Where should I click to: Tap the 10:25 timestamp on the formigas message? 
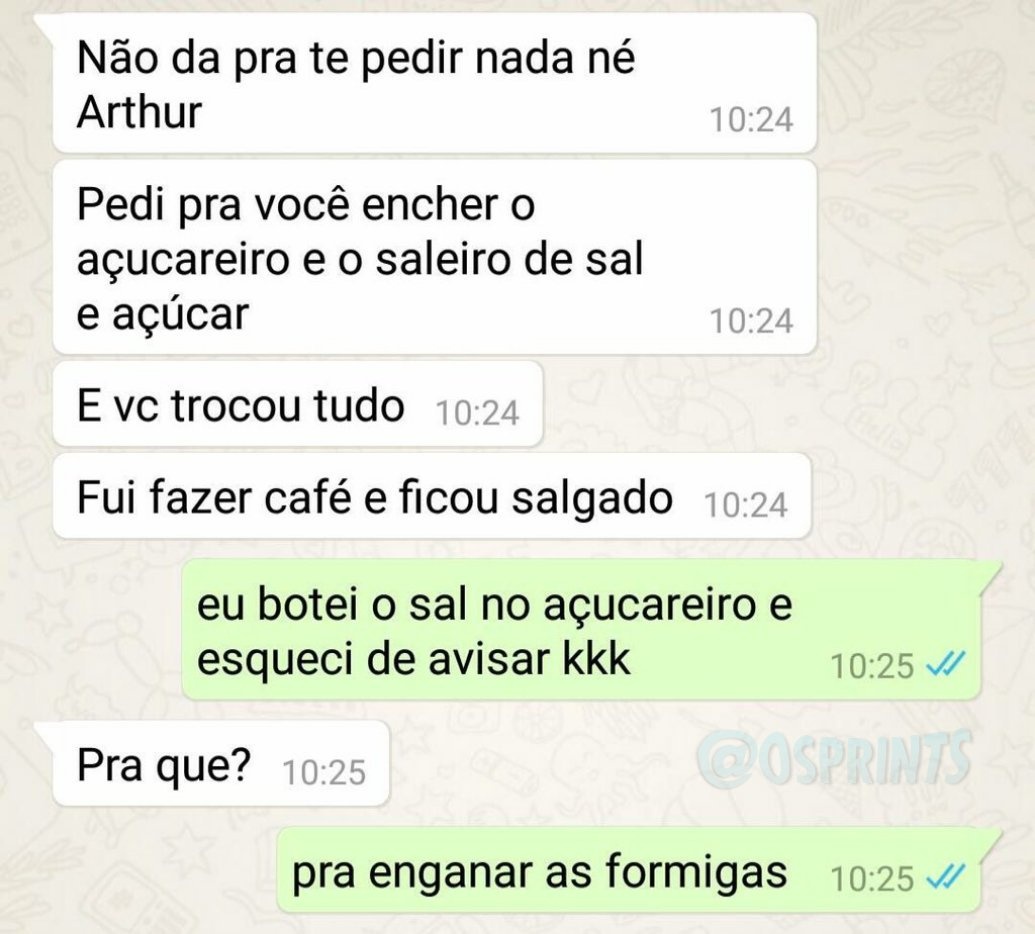coord(872,879)
